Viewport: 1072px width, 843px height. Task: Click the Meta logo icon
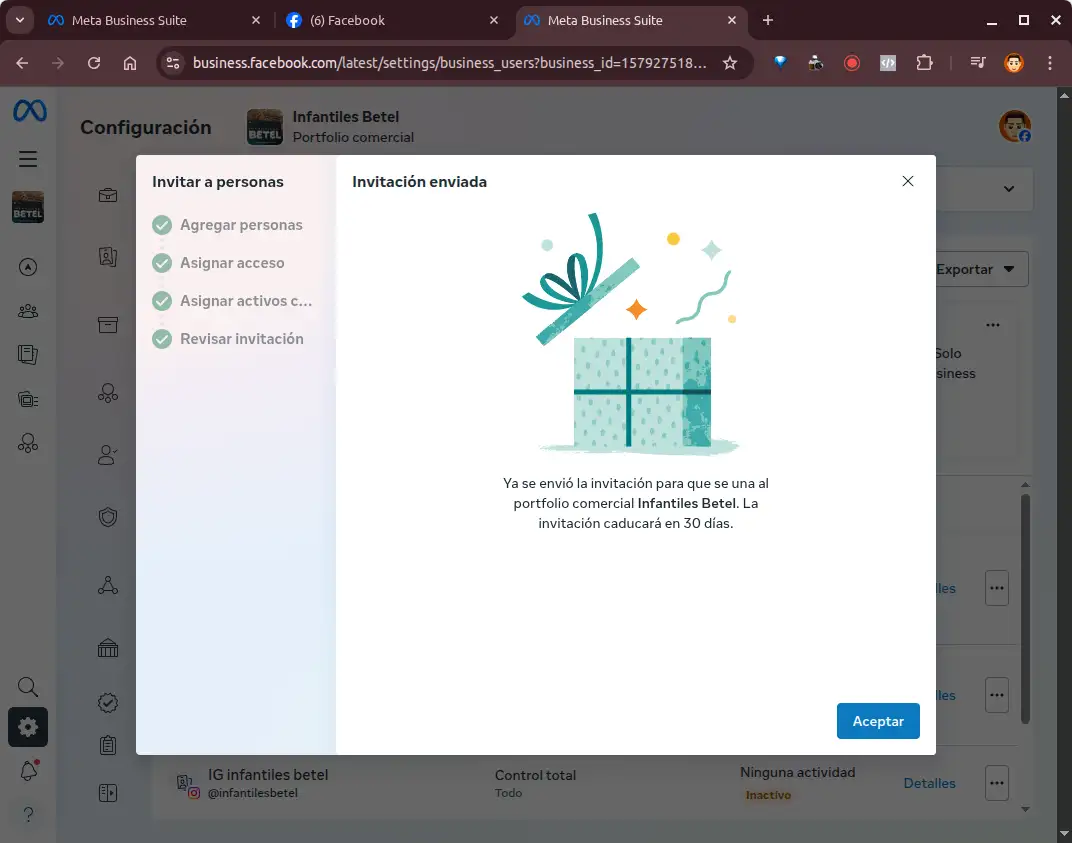(29, 111)
